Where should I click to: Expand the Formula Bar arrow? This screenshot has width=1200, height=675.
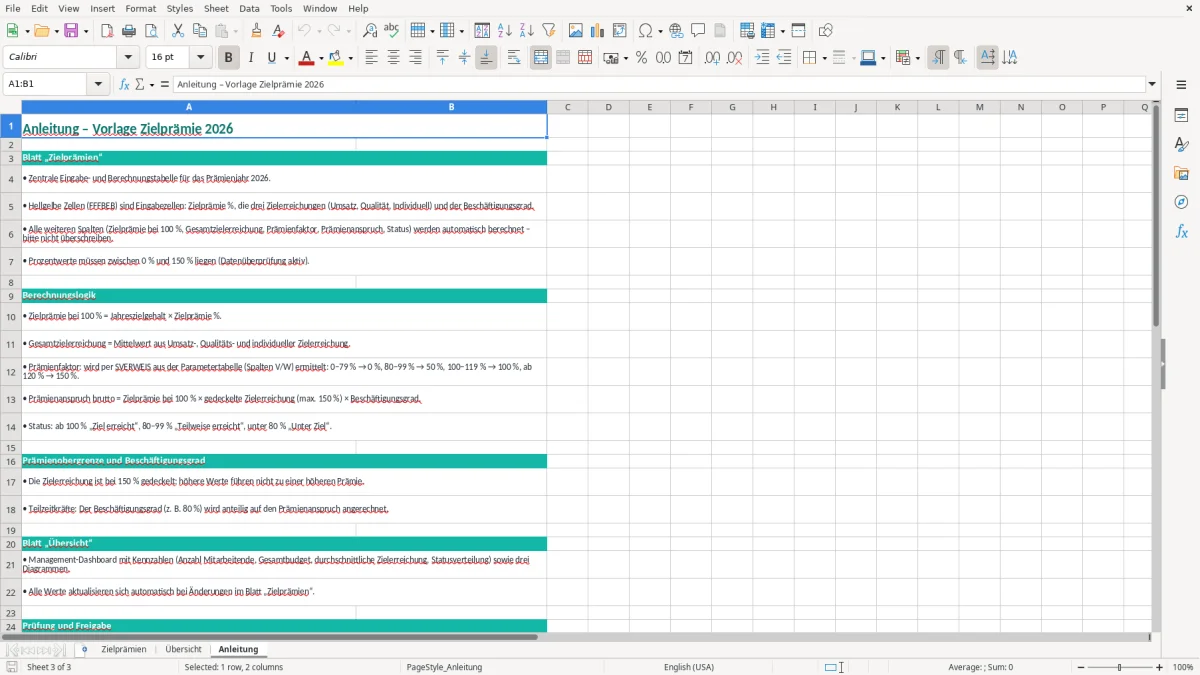[x=1153, y=85]
